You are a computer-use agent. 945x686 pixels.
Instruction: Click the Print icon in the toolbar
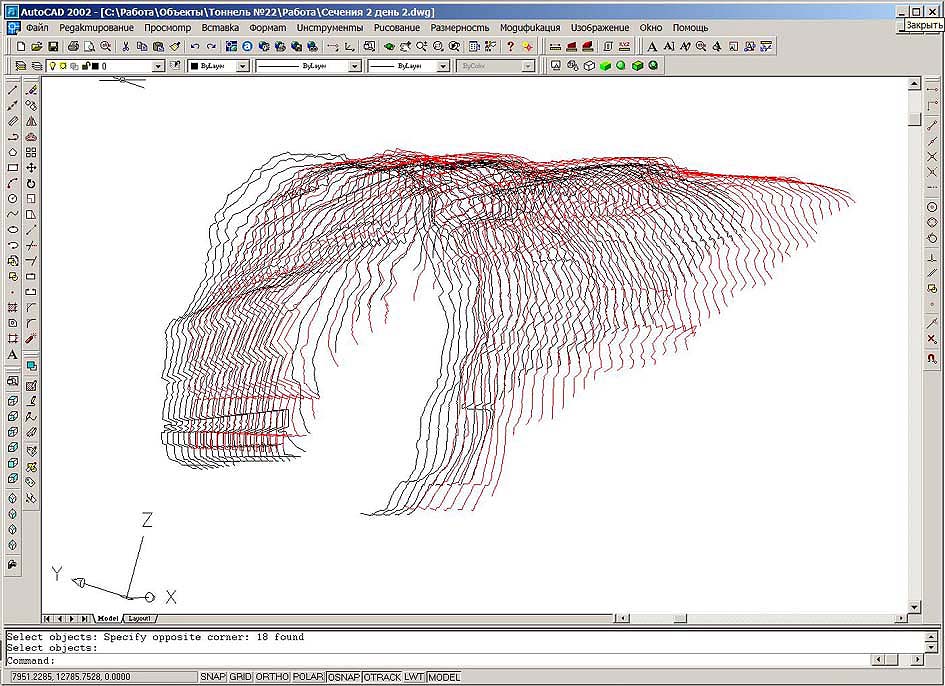tap(74, 46)
